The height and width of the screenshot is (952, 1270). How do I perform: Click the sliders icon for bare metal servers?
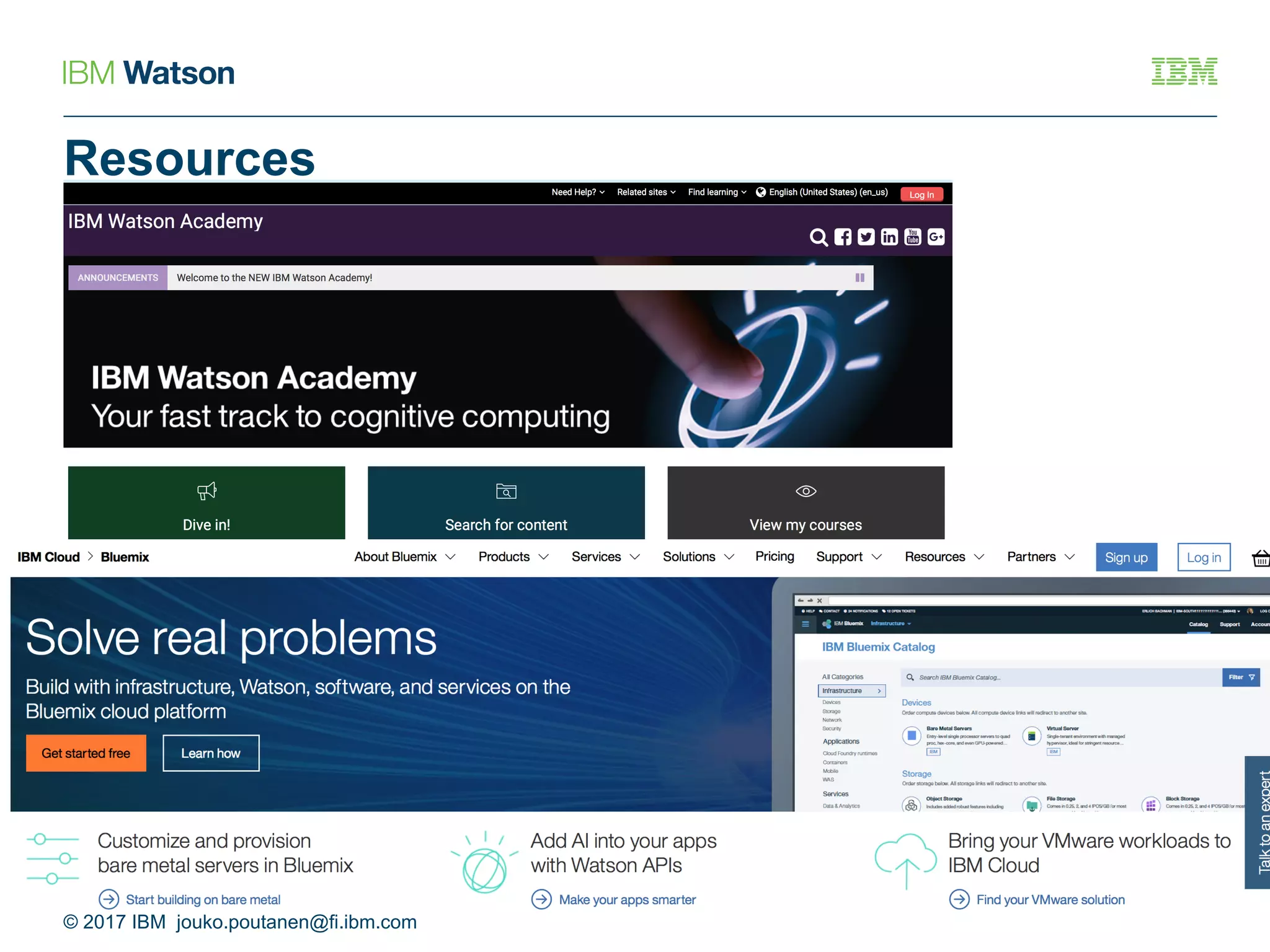point(53,858)
